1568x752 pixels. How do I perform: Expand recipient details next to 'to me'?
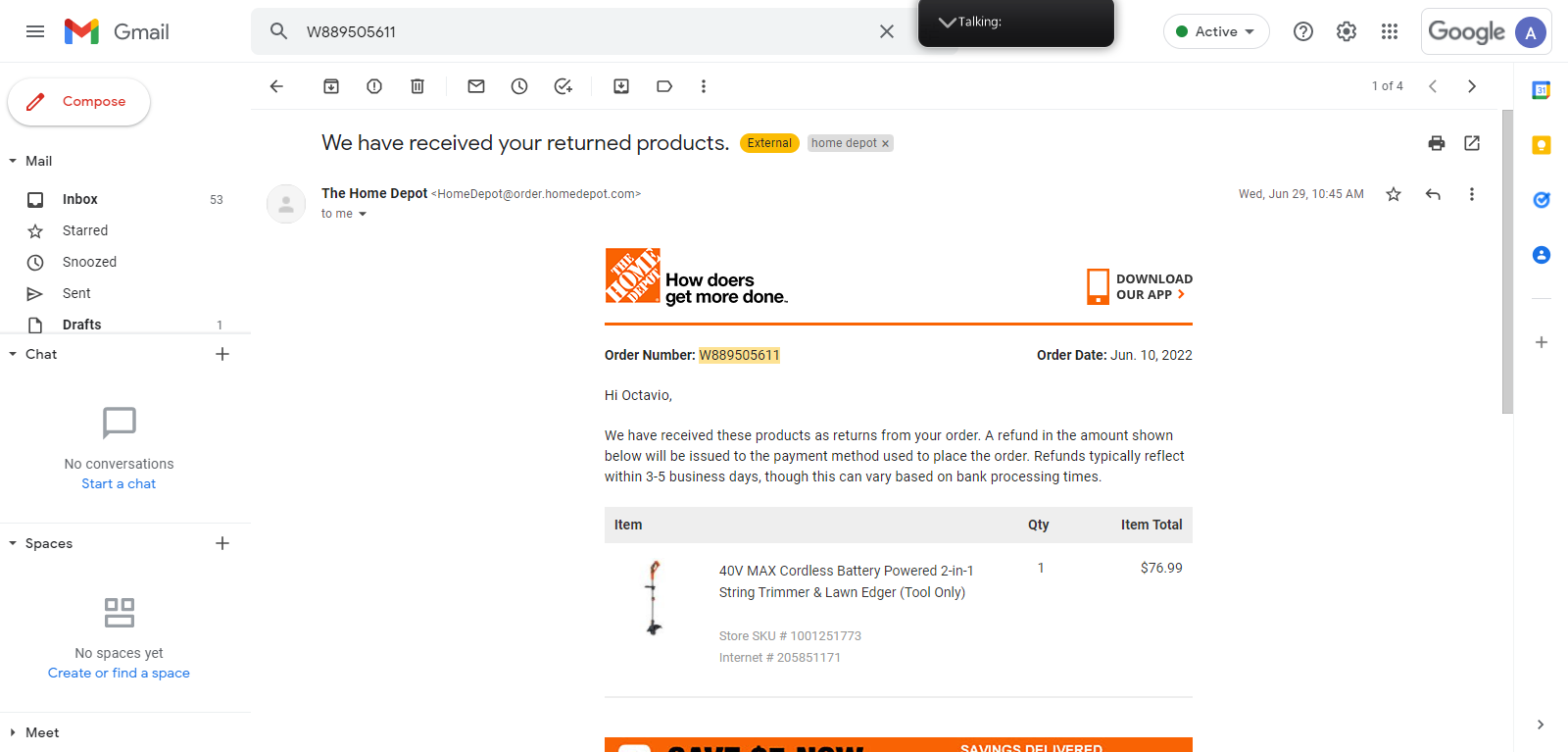[x=363, y=214]
